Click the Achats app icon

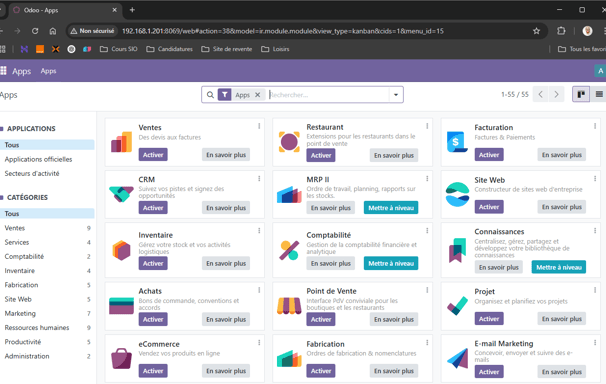(121, 306)
